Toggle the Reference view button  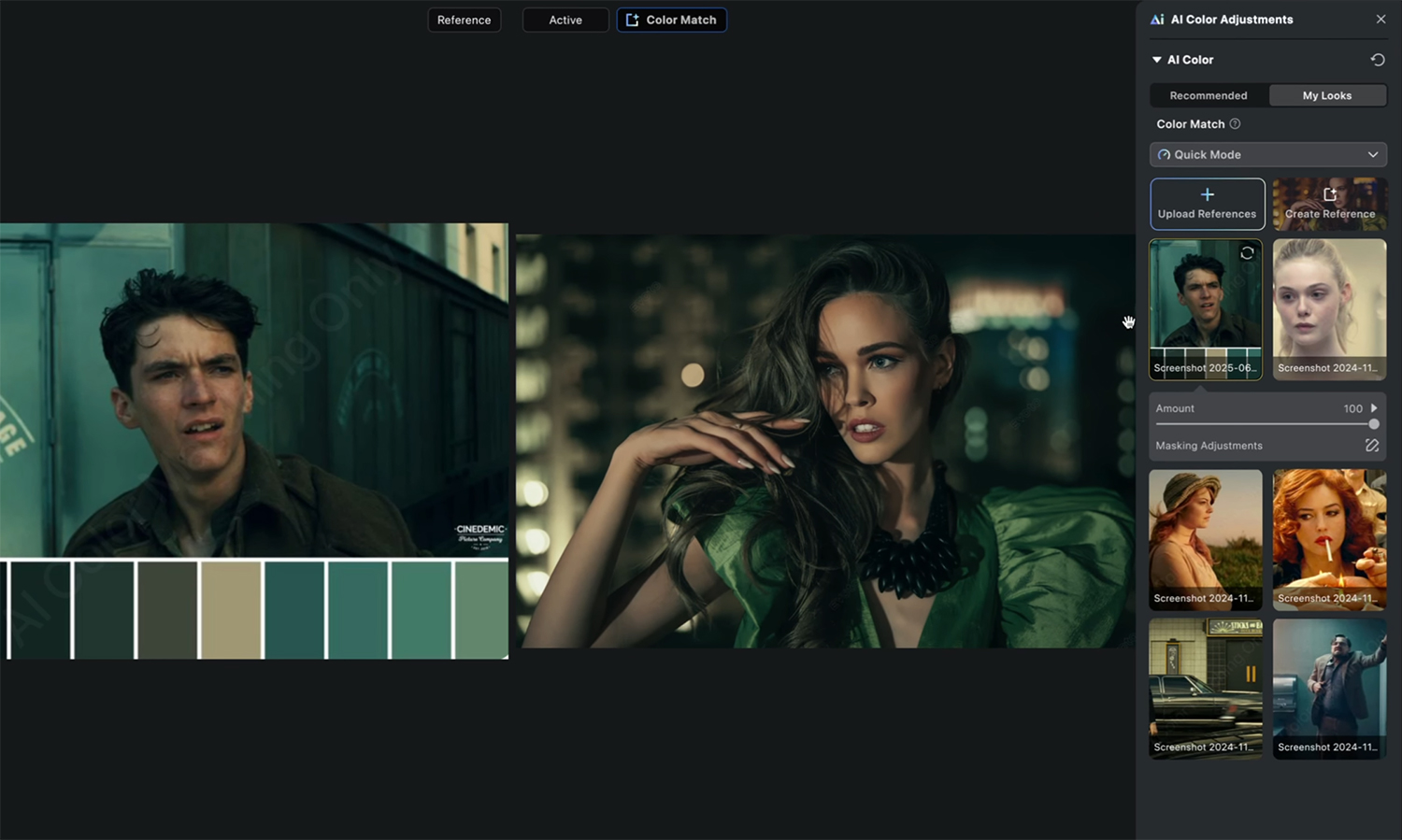coord(464,20)
